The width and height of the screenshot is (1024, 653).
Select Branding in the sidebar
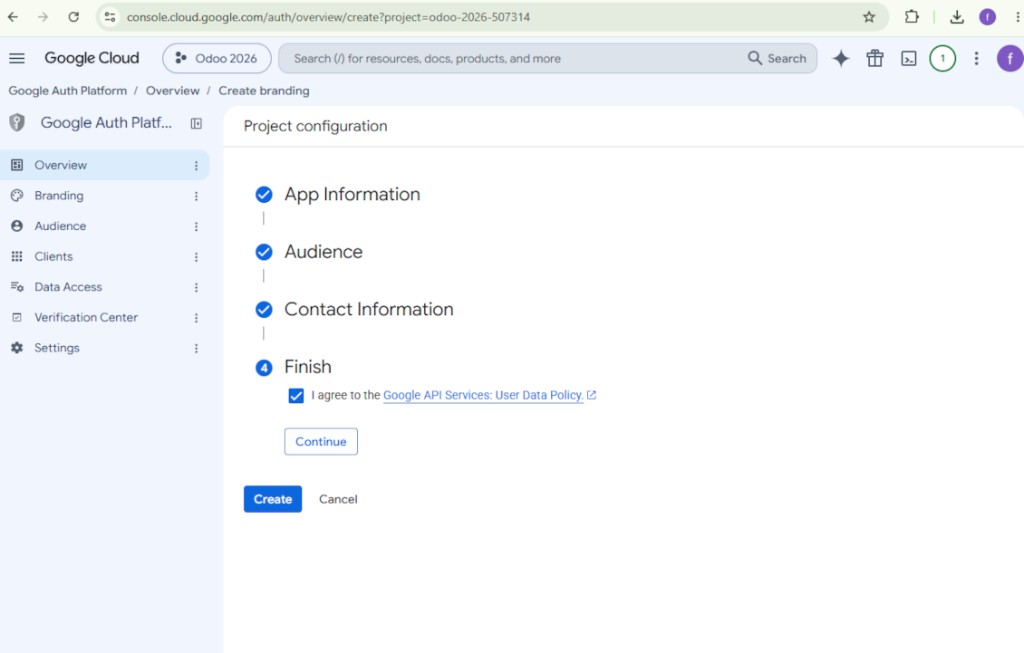pyautogui.click(x=104, y=195)
